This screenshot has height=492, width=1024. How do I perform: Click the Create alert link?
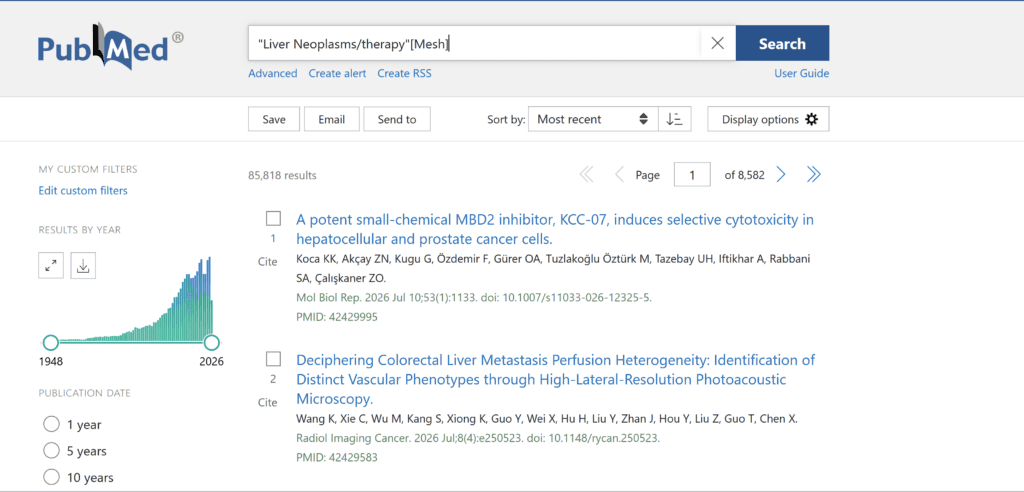(x=337, y=73)
